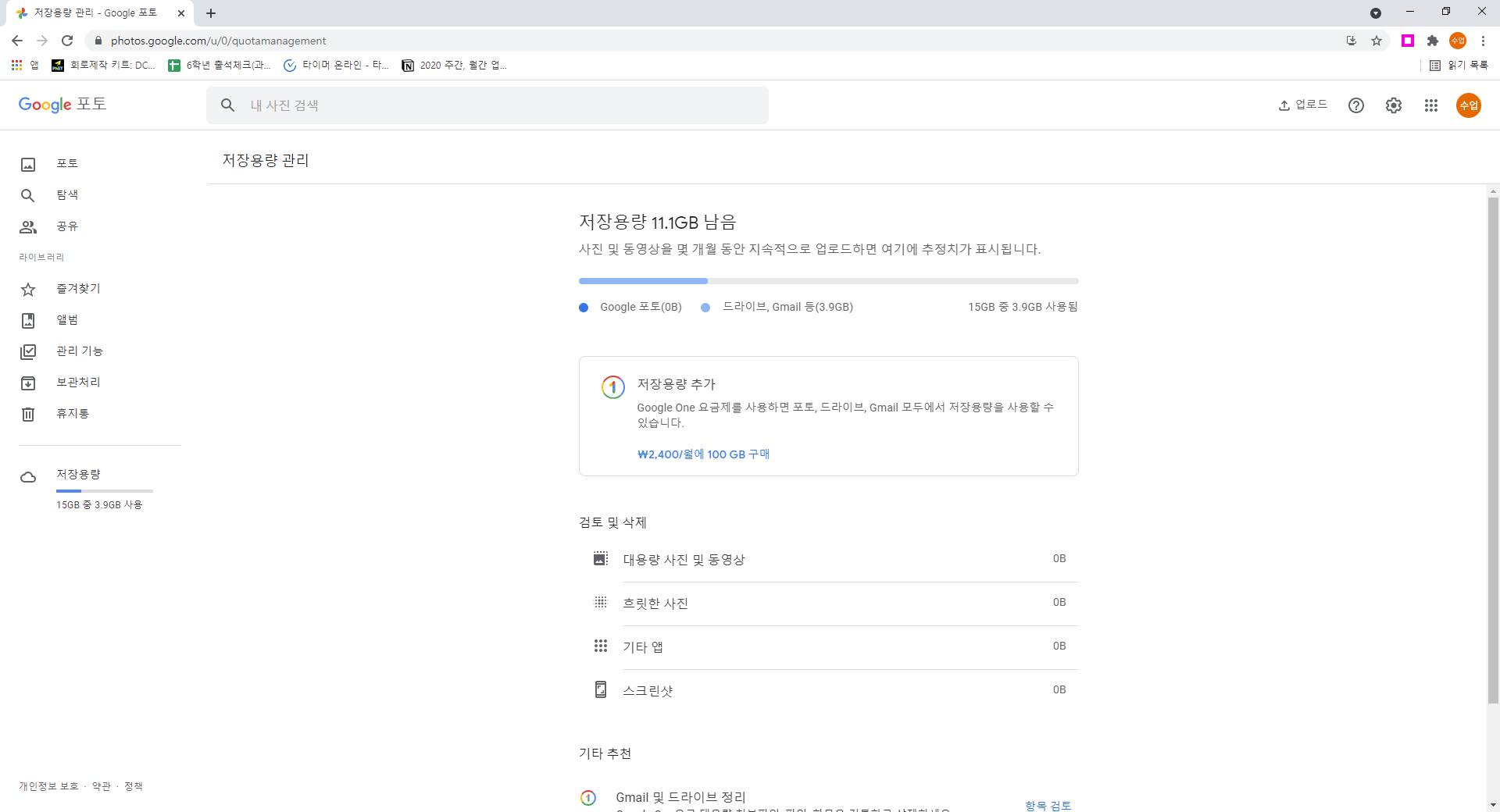Click the sidebar storage usage bar

click(x=105, y=490)
